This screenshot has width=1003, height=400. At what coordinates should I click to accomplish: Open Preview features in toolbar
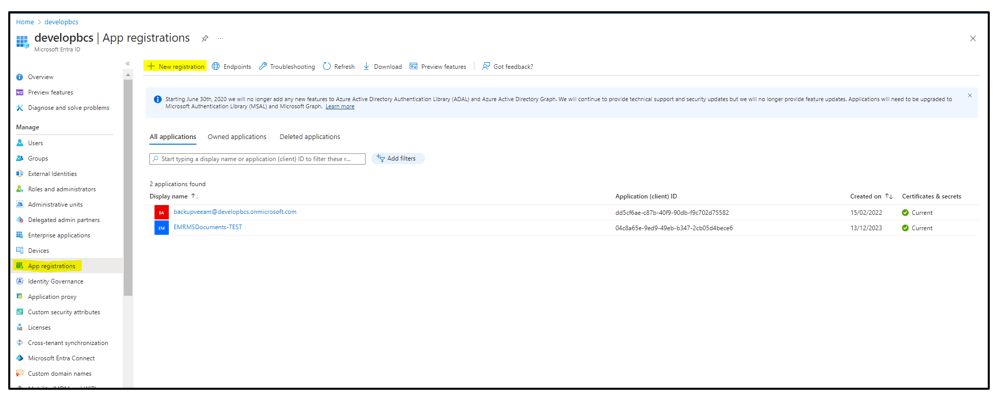(437, 67)
